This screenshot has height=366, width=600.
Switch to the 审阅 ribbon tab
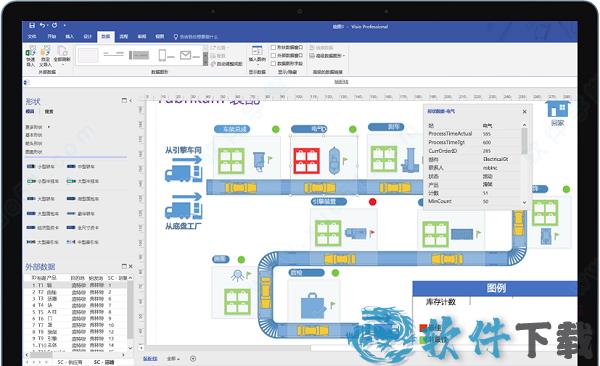coord(142,36)
